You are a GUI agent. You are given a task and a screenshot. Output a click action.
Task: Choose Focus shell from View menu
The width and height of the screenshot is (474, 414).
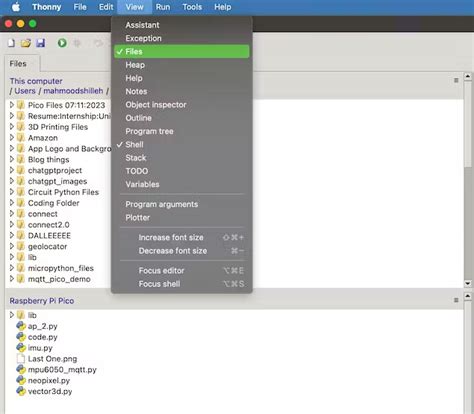tap(182, 284)
